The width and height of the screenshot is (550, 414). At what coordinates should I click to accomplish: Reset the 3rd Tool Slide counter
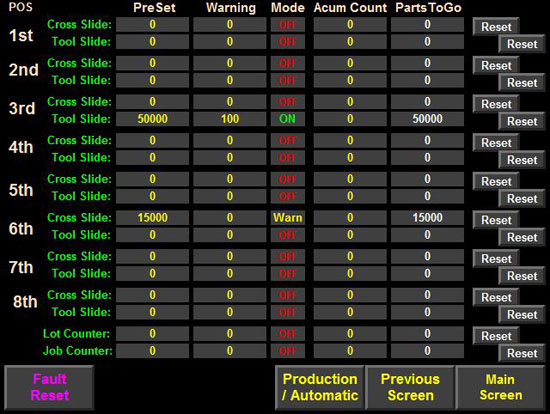522,121
